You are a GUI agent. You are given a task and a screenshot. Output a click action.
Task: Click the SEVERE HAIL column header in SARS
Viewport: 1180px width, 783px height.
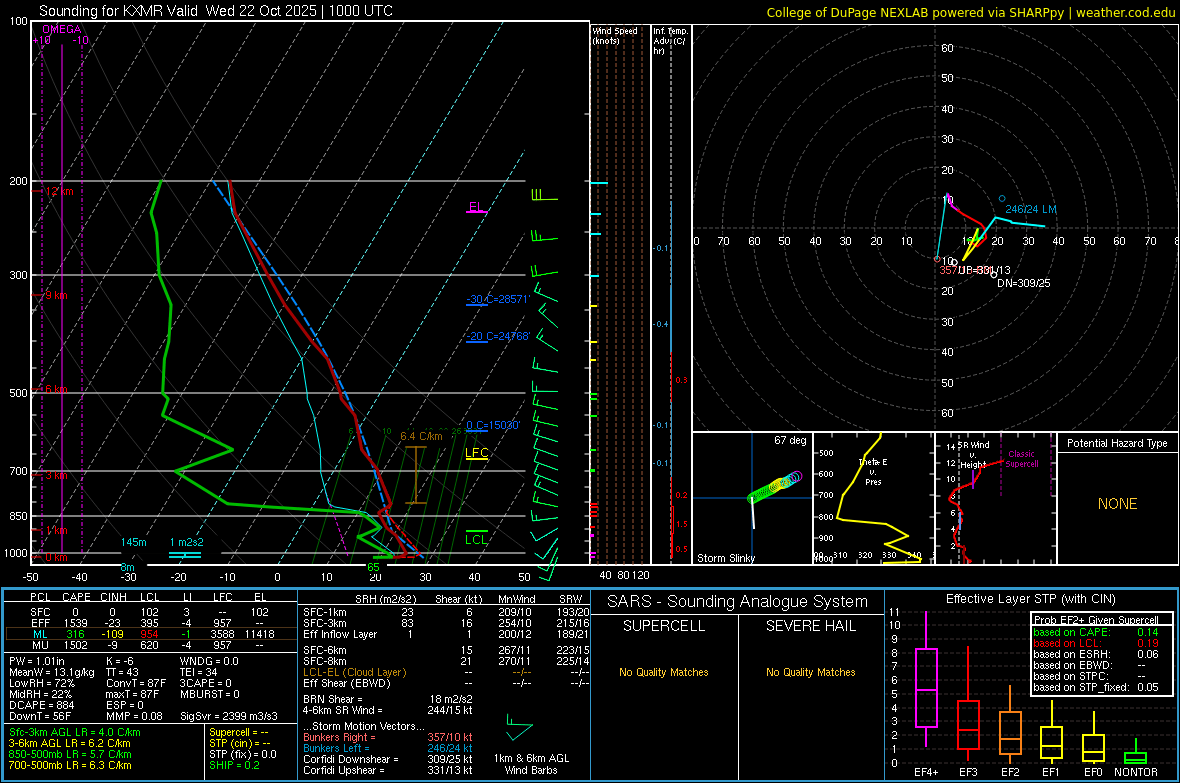click(x=810, y=626)
